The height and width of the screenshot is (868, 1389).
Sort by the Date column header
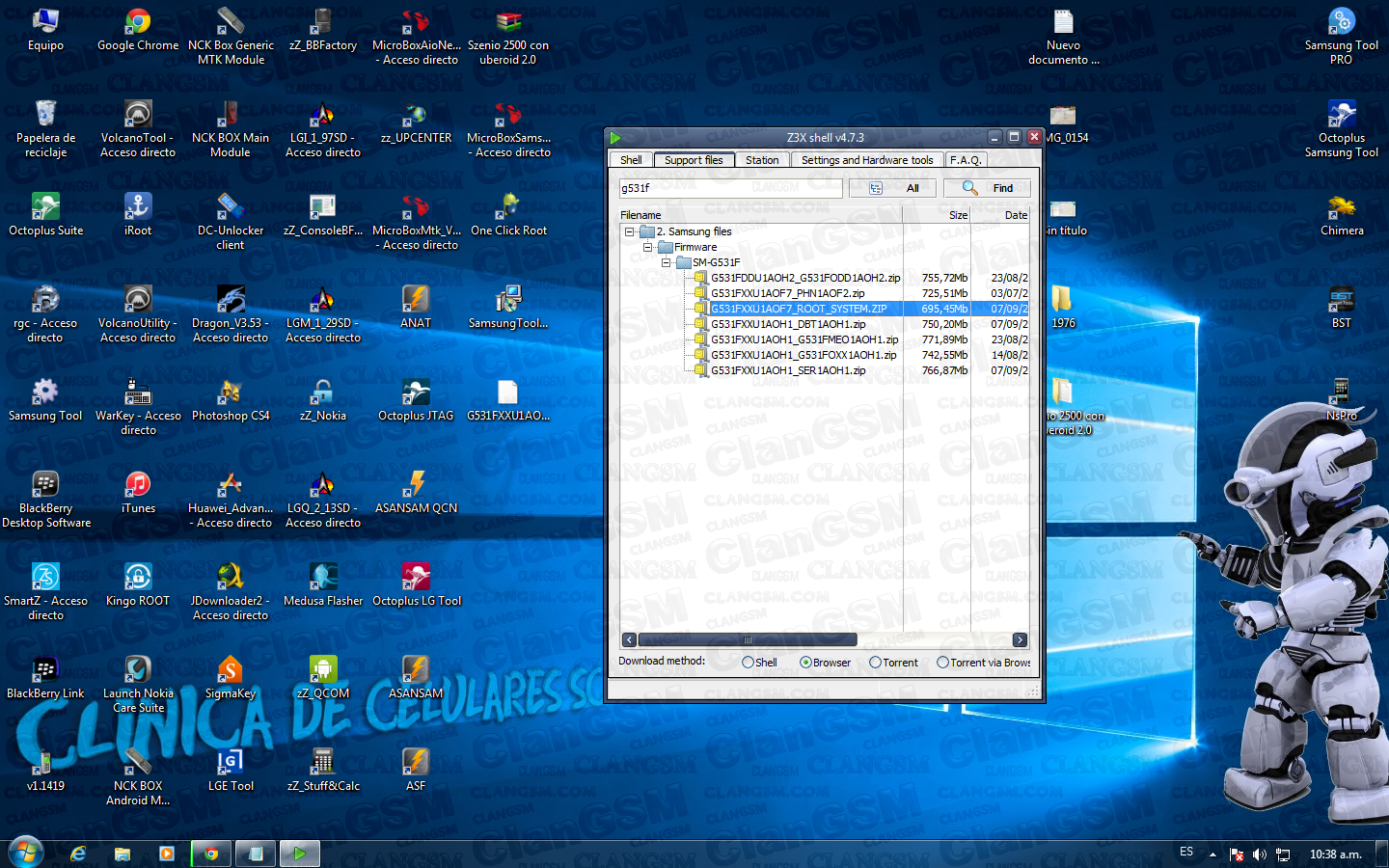pos(1000,215)
